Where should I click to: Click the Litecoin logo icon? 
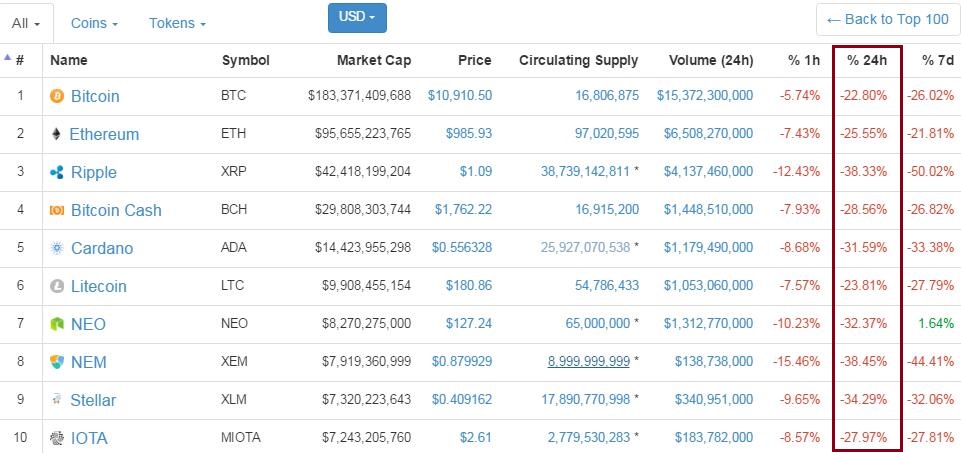(57, 287)
